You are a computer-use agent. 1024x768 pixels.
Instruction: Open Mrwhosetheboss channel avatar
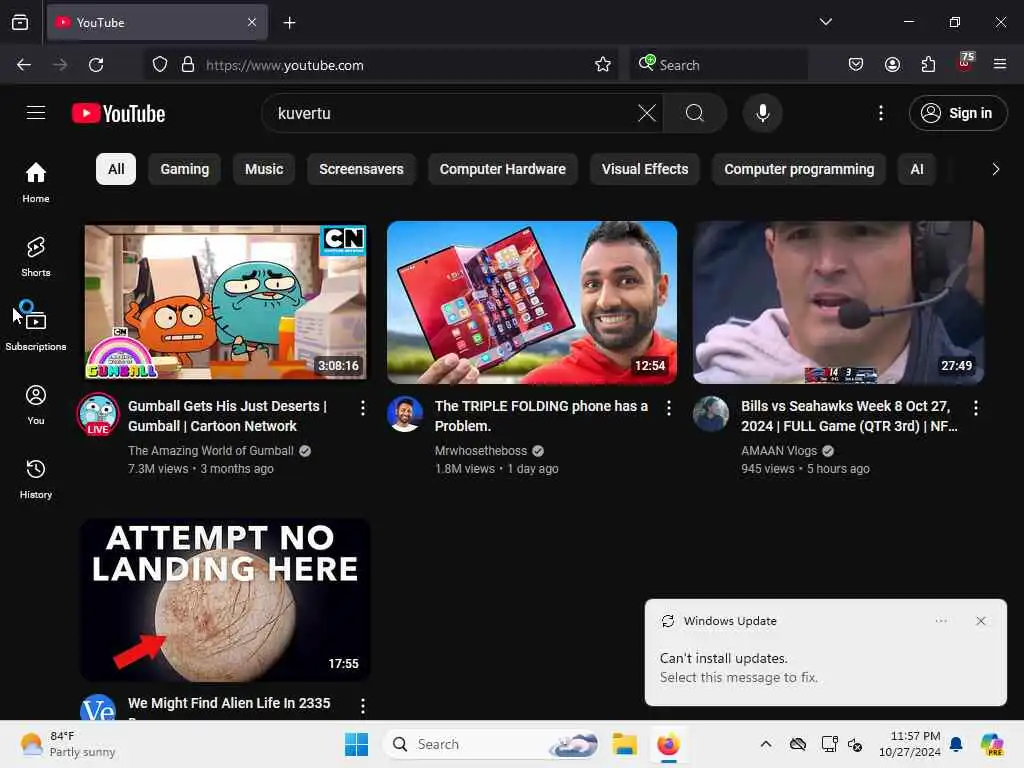(405, 414)
